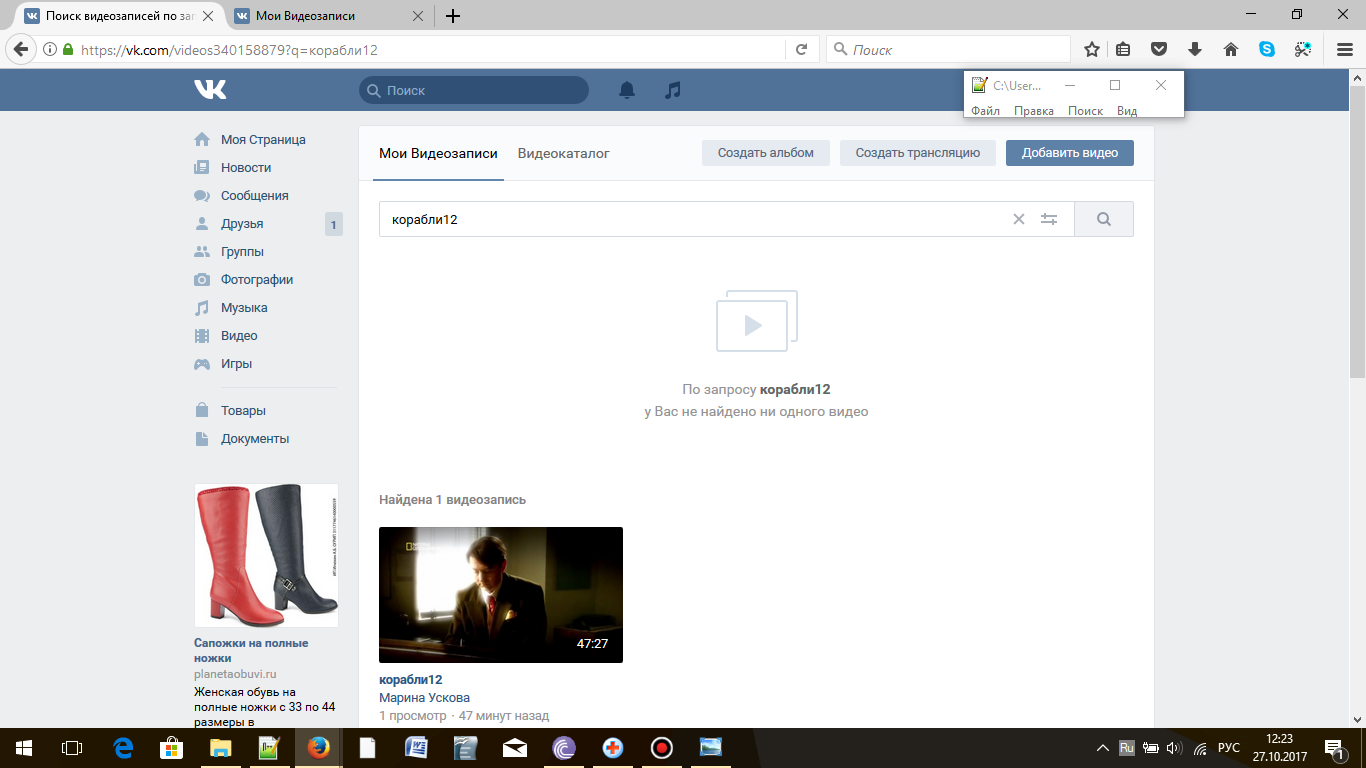This screenshot has height=768, width=1366.
Task: Open Firefox downloads arrow icon
Action: click(x=1195, y=49)
